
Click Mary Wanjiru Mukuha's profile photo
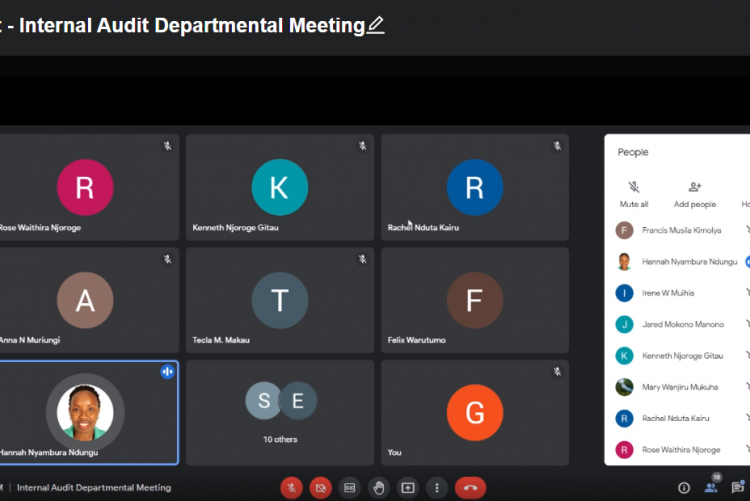point(624,387)
